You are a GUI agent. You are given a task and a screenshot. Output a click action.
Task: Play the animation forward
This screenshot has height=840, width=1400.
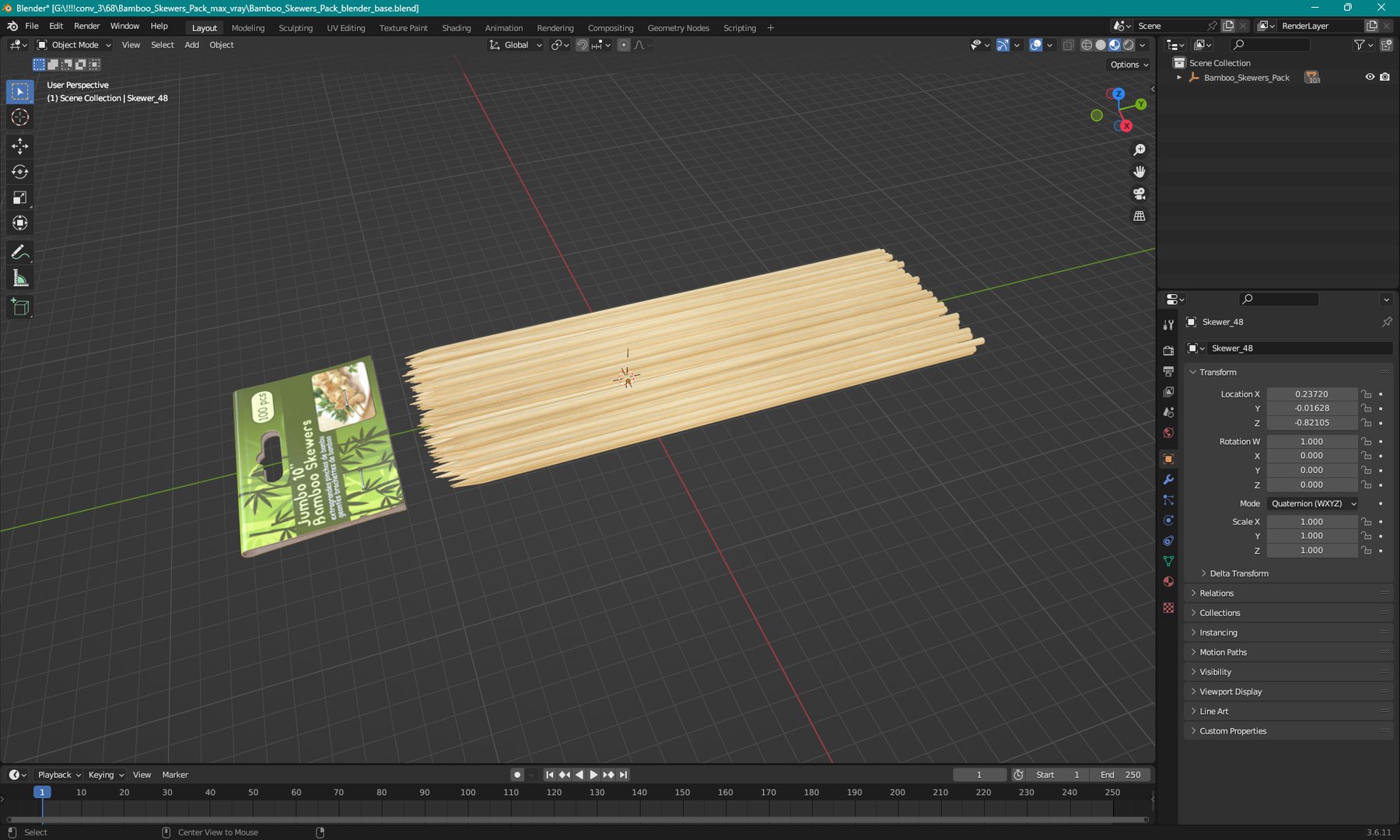point(593,775)
